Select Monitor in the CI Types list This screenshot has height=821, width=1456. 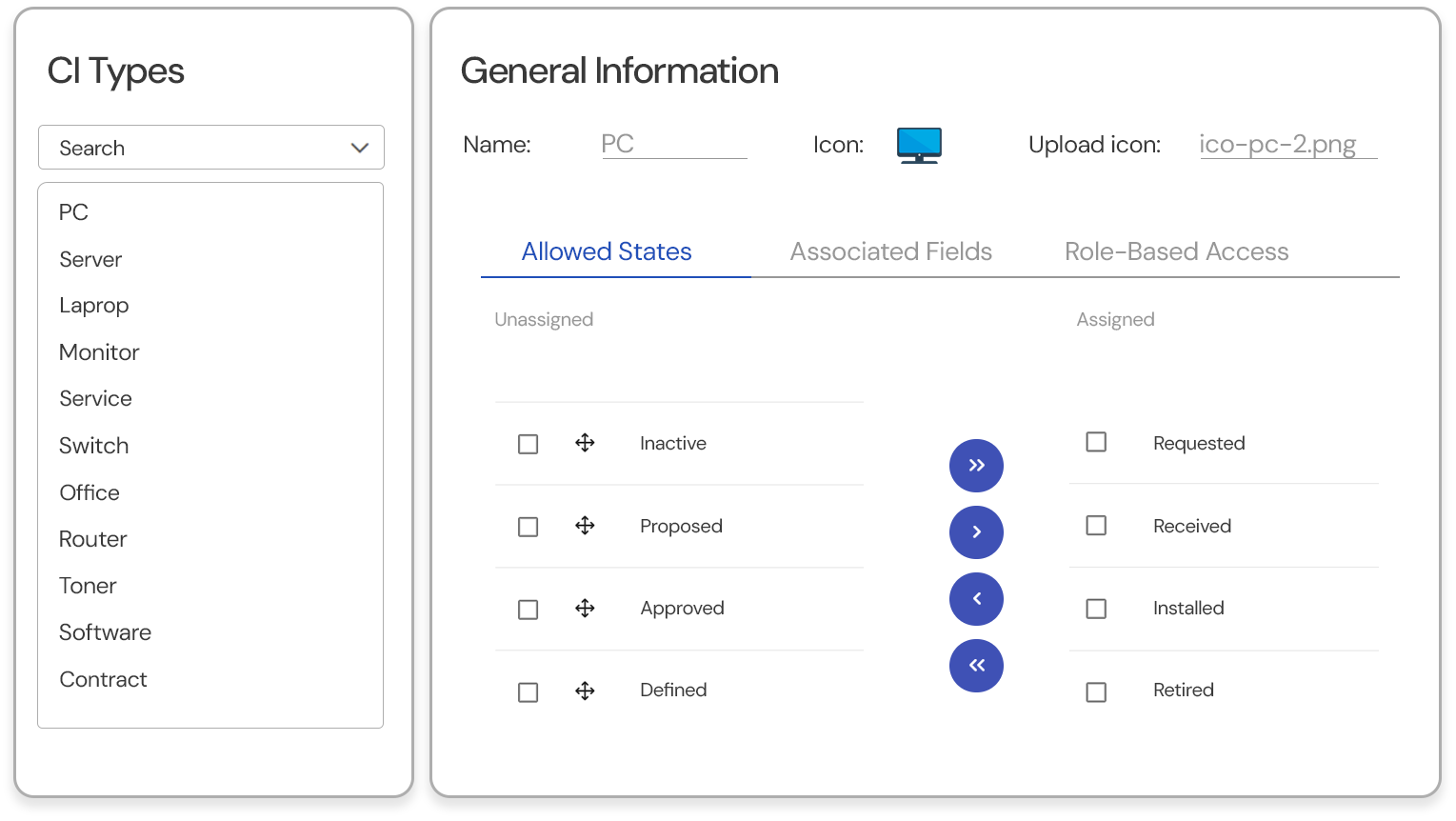pos(99,352)
